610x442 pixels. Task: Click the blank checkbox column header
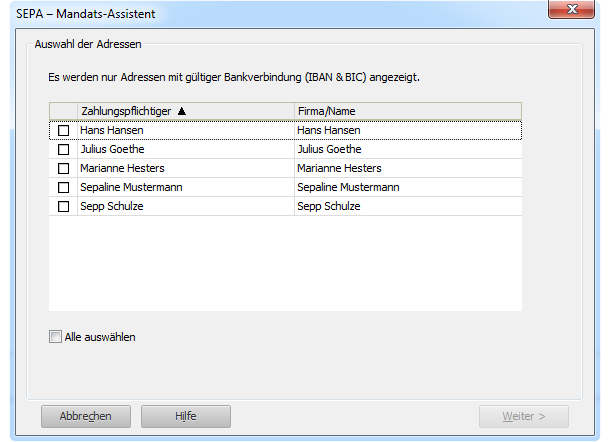click(63, 112)
